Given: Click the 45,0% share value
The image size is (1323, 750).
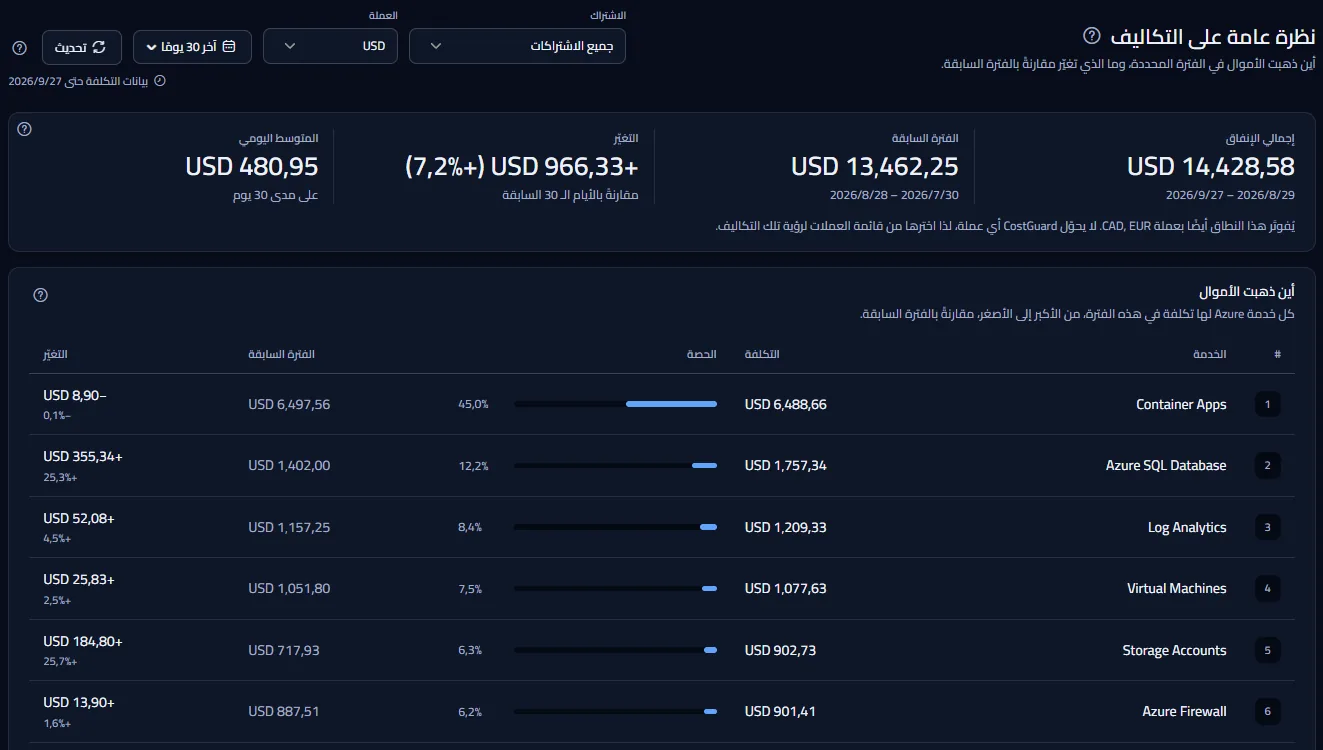Looking at the screenshot, I should pyautogui.click(x=473, y=405).
